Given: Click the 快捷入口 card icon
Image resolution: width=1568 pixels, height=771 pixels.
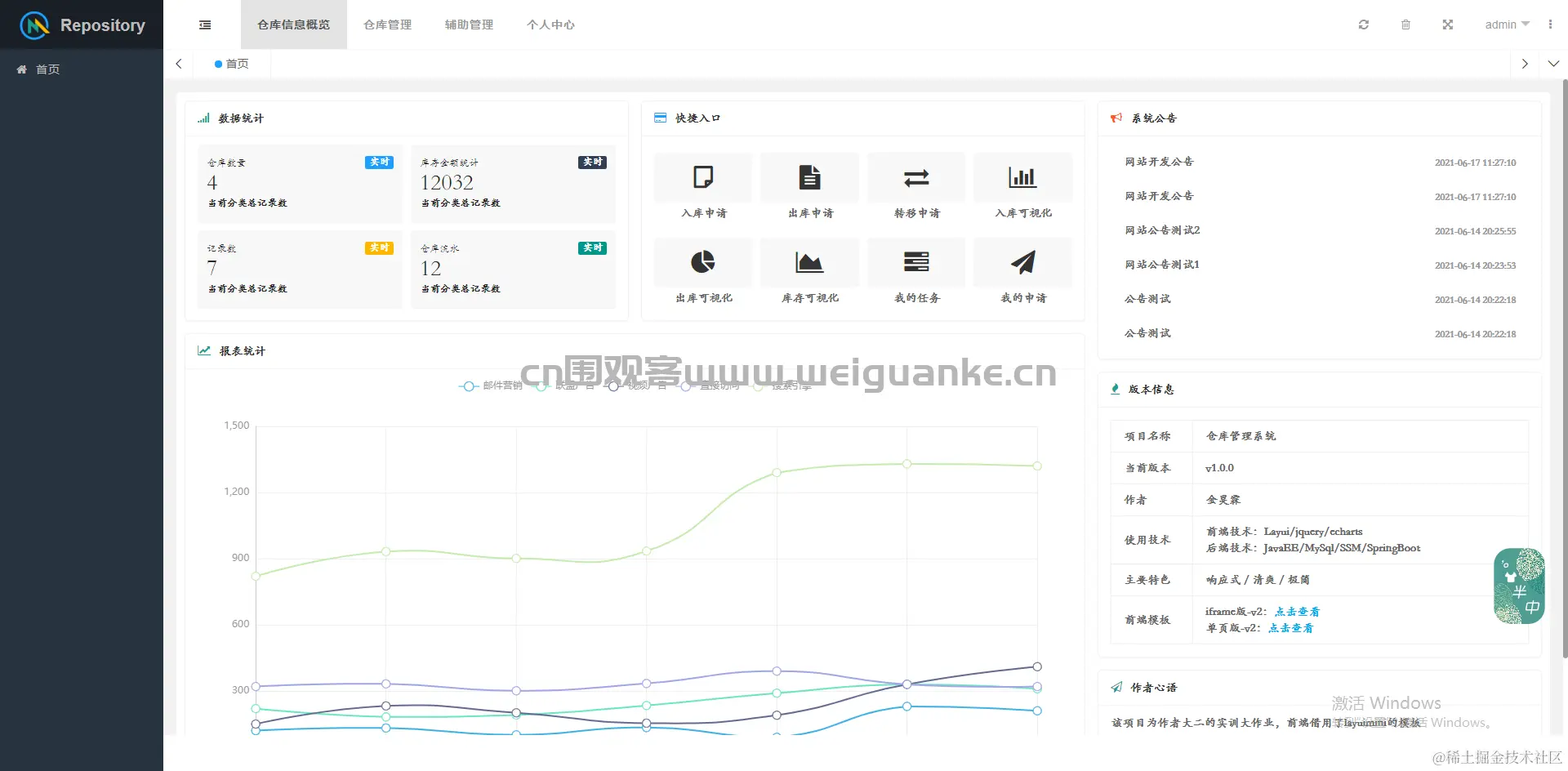Looking at the screenshot, I should (x=660, y=118).
